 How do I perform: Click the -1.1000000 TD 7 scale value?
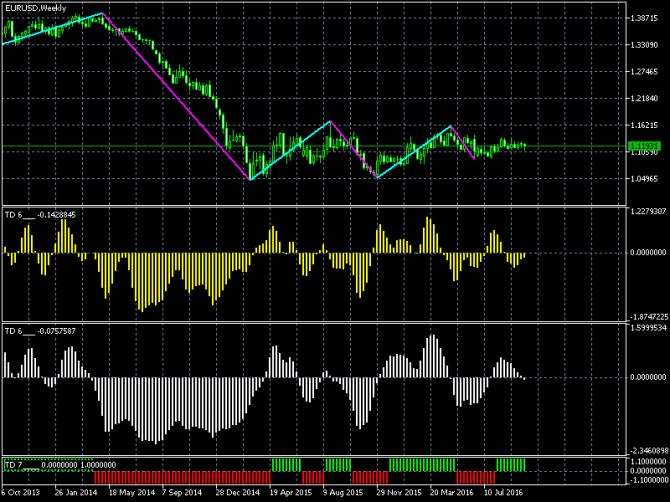(648, 480)
